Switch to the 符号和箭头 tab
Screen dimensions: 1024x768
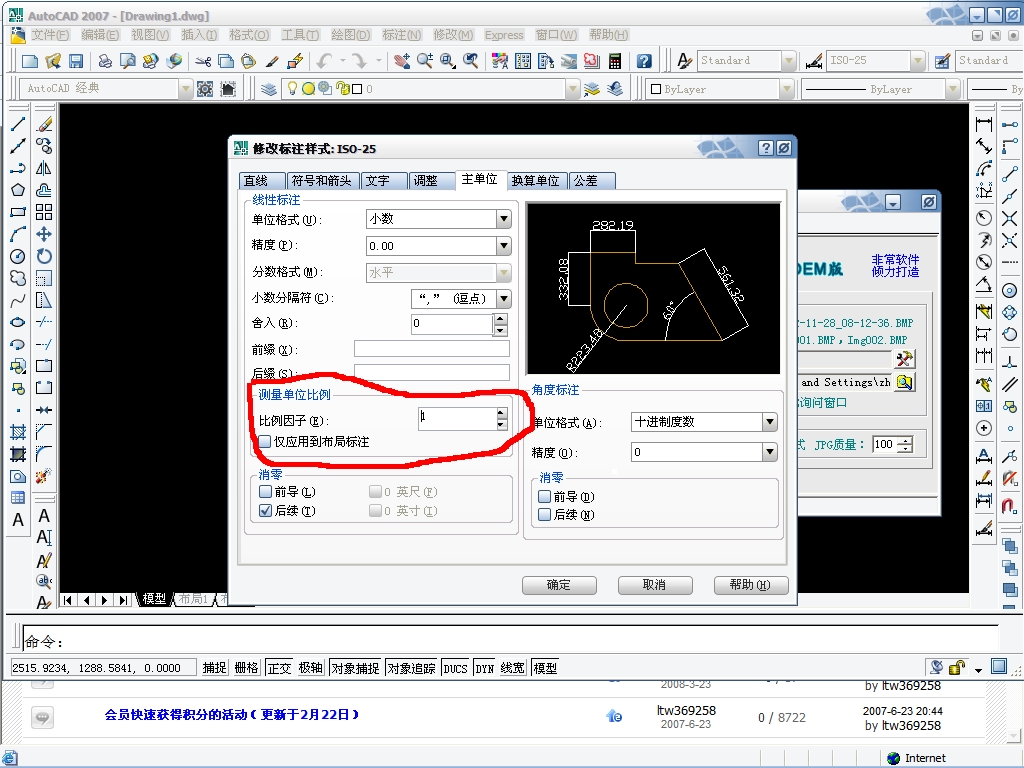[x=321, y=181]
